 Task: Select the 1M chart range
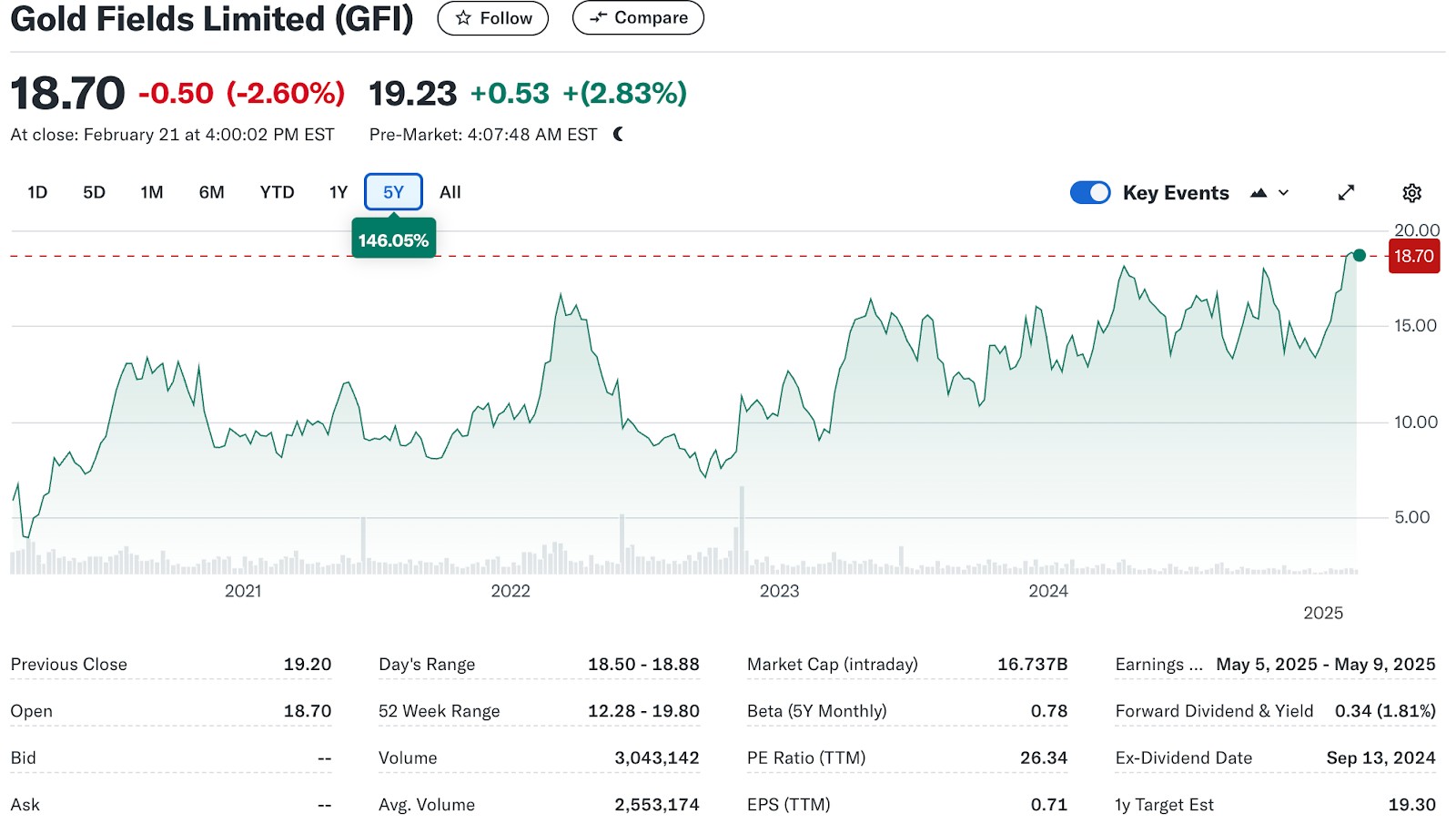(x=152, y=192)
